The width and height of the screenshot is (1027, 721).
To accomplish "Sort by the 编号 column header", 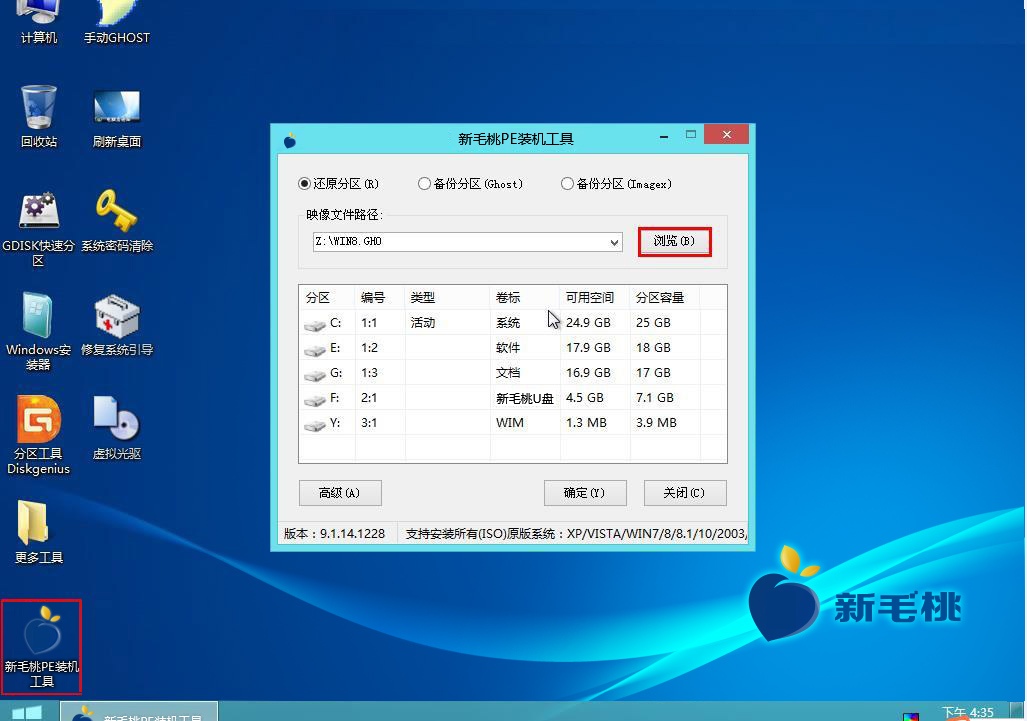I will tap(380, 298).
